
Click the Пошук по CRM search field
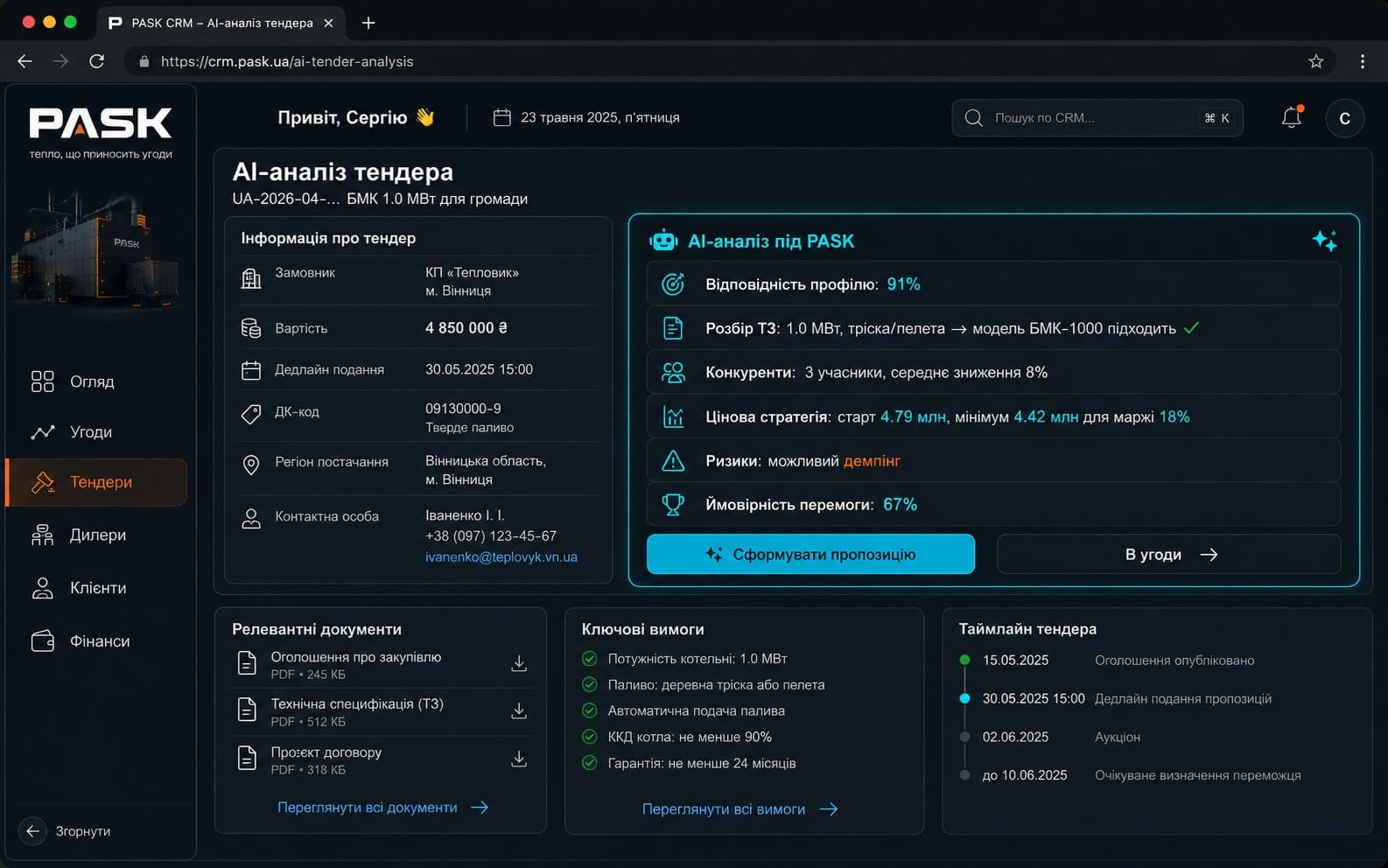click(x=1097, y=118)
